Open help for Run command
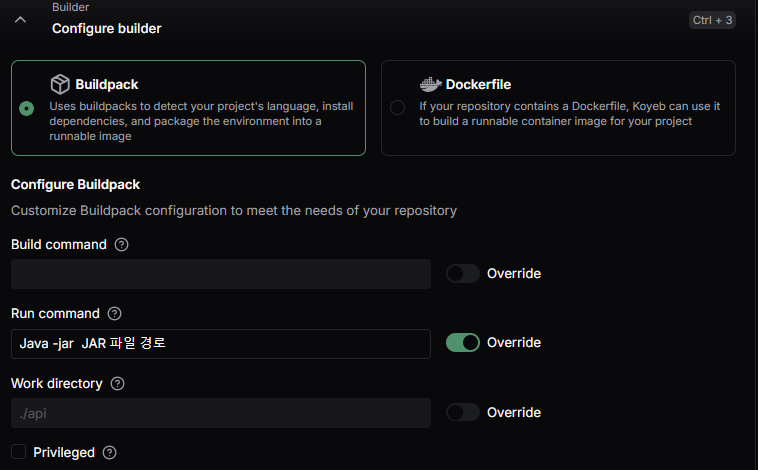 pyautogui.click(x=115, y=314)
